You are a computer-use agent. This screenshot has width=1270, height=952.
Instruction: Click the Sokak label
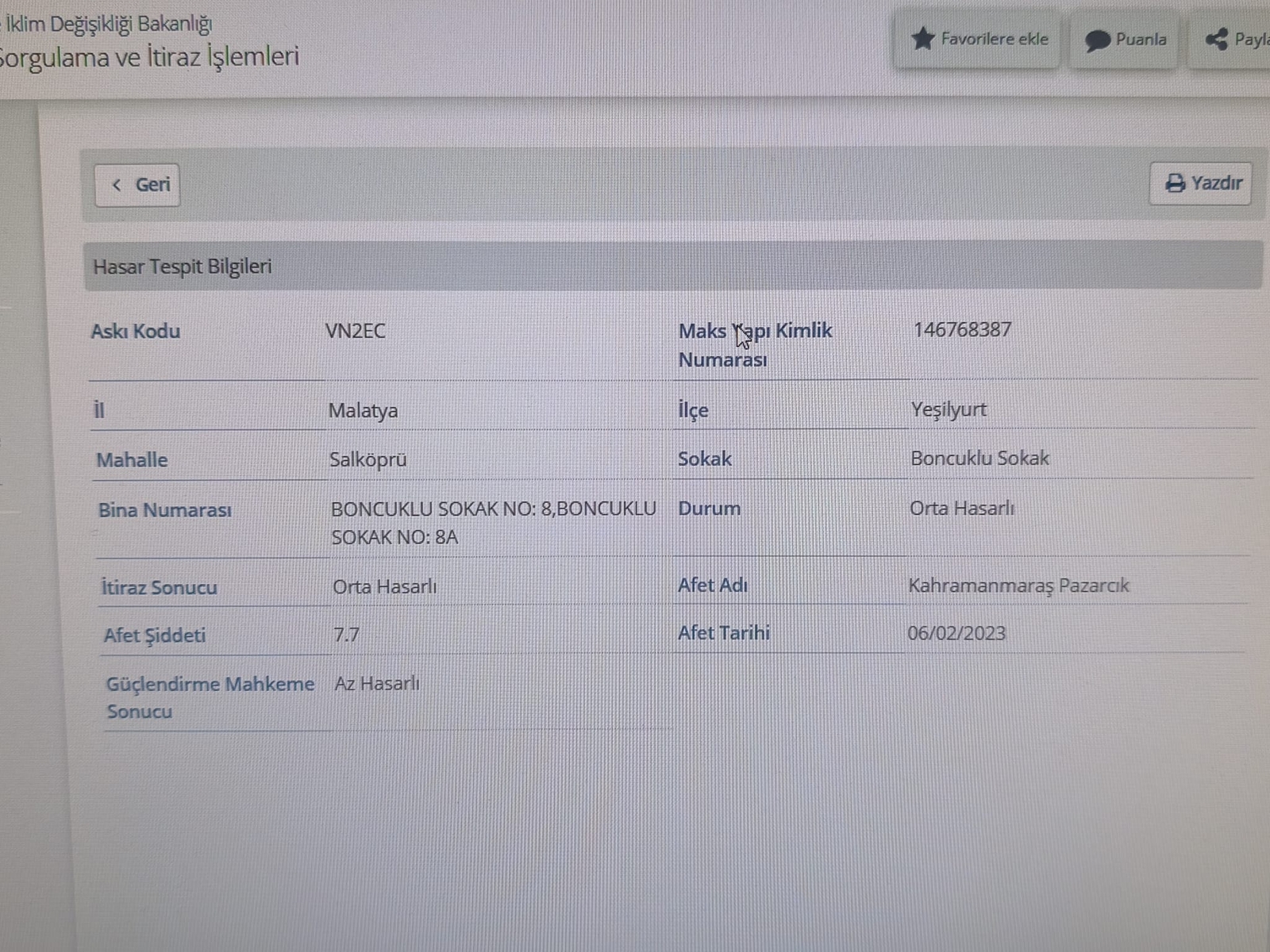tap(705, 459)
